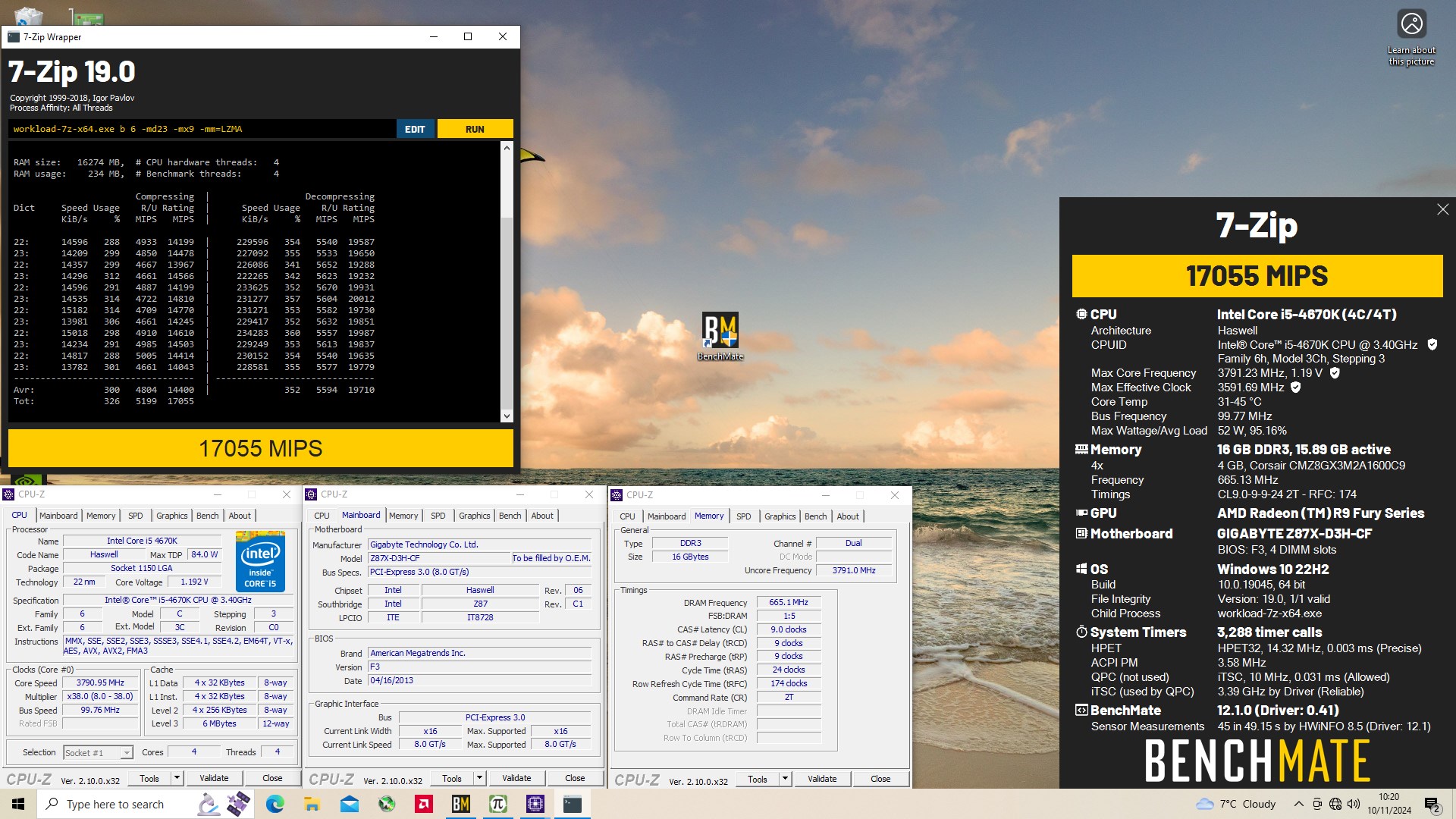Click the terminal icon on the taskbar
1456x819 pixels.
pyautogui.click(x=573, y=804)
